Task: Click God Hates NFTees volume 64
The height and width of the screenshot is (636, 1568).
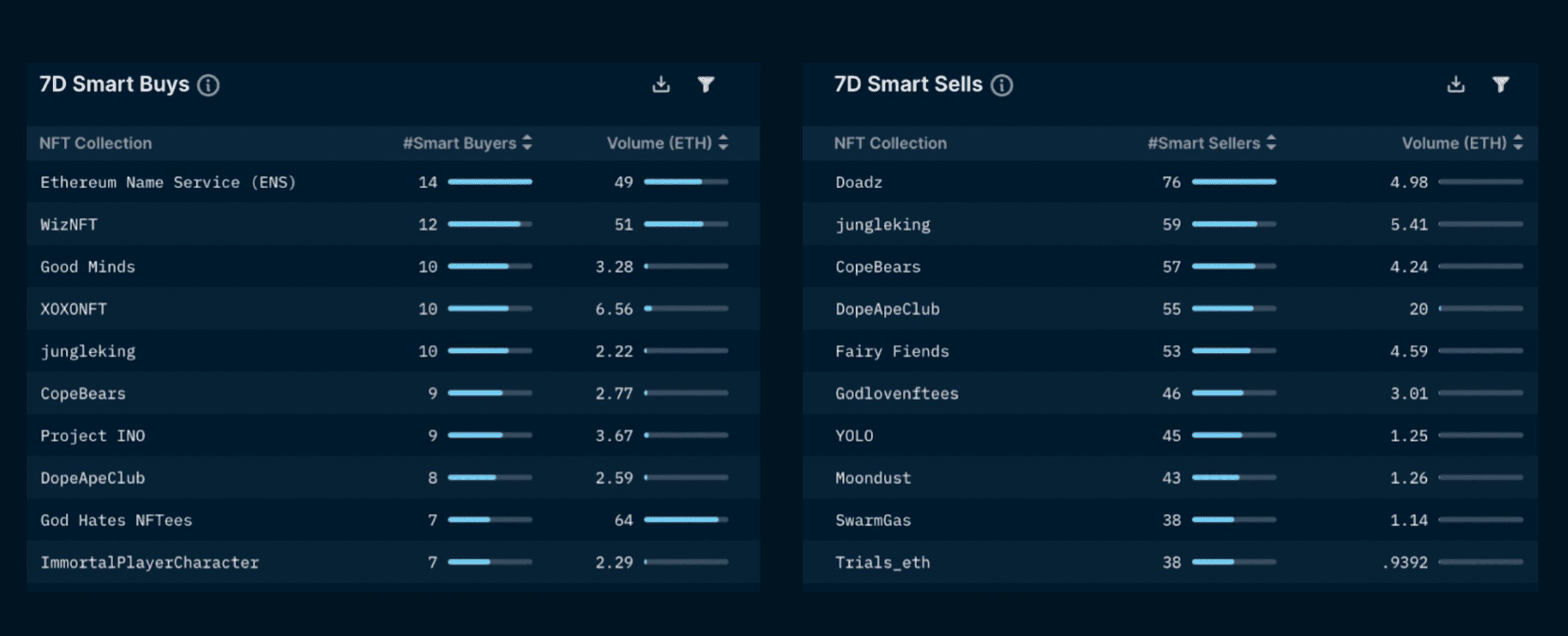Action: [x=623, y=520]
